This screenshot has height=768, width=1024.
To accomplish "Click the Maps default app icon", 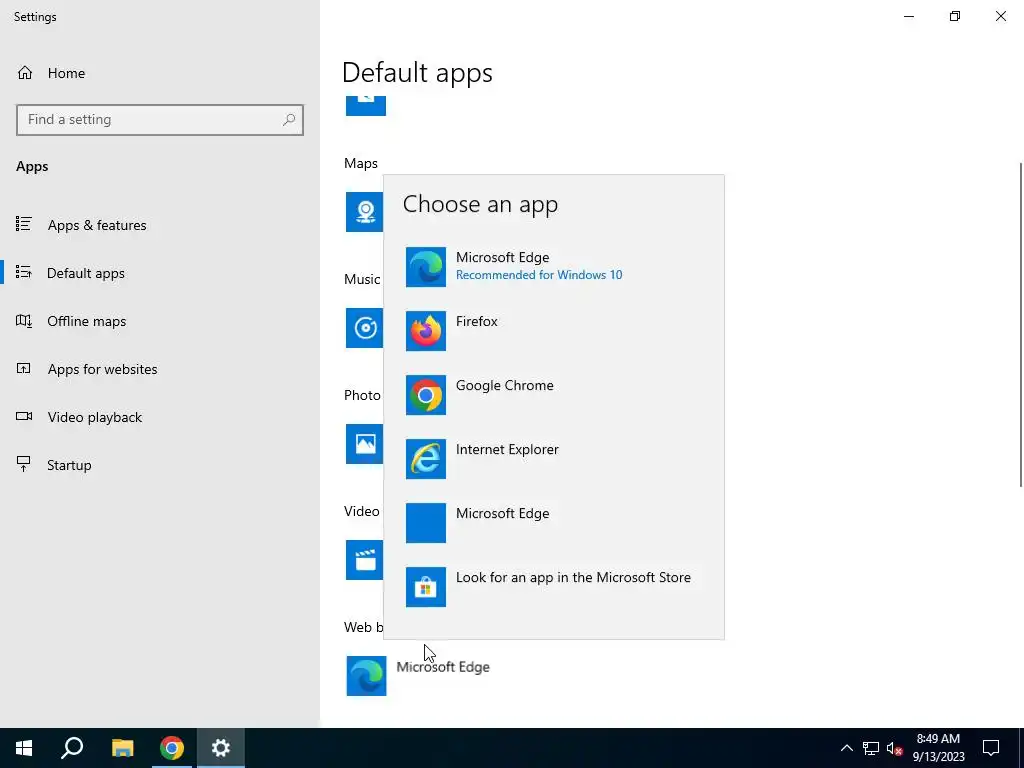I will [x=364, y=212].
